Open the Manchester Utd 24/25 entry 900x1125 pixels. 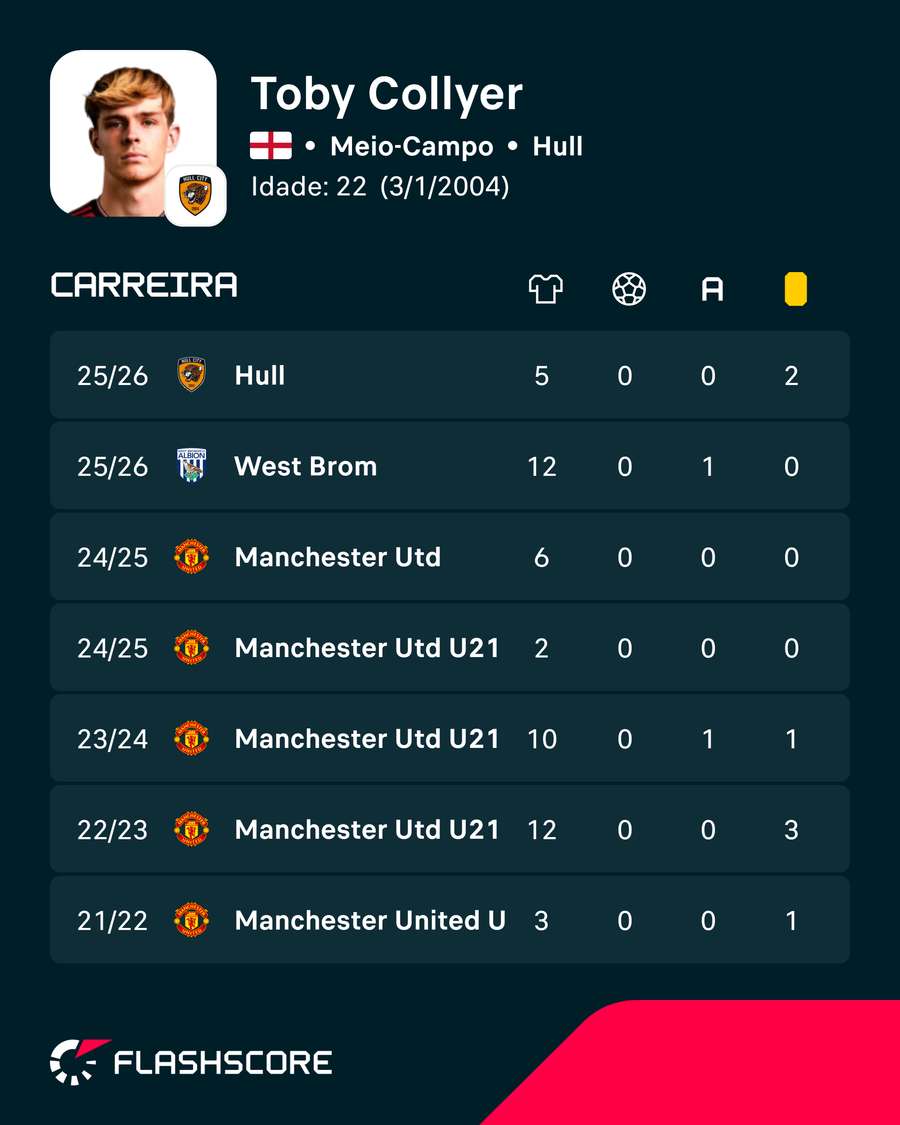pos(450,557)
